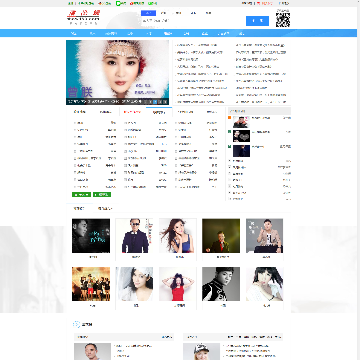360x360 pixels.
Task: Click the QR code image in header
Action: (x=283, y=20)
